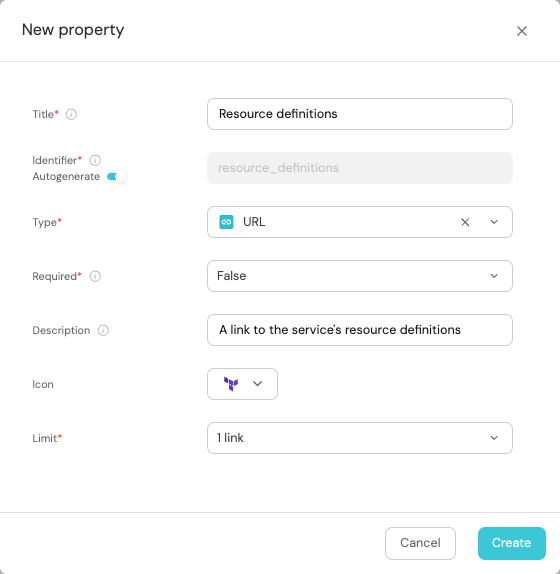
Task: Open the Required dropdown showing False
Action: coord(360,276)
